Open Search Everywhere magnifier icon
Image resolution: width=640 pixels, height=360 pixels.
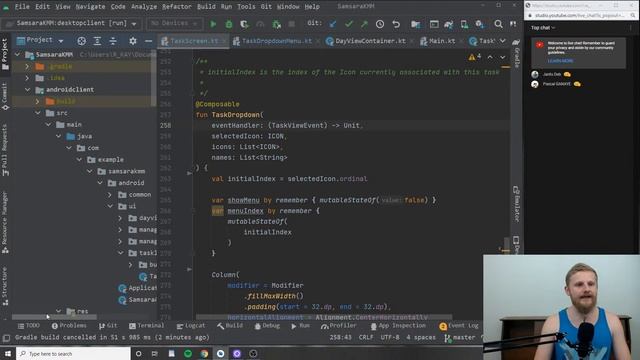[498, 24]
